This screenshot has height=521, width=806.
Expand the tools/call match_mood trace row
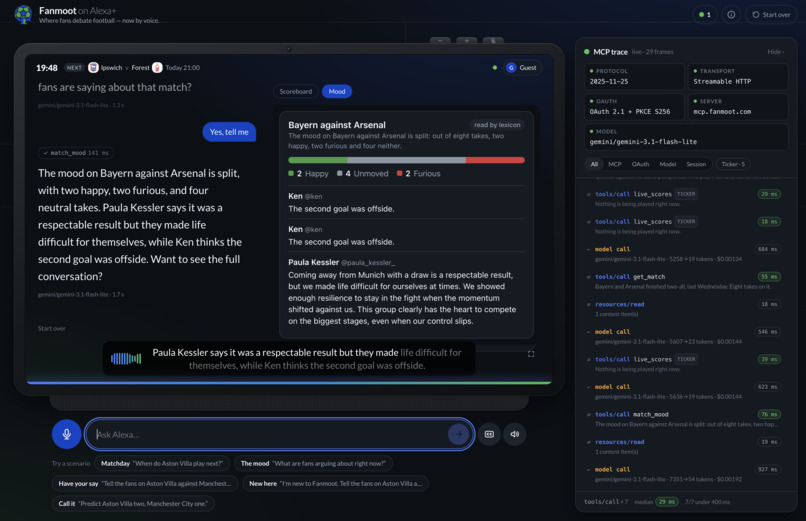685,419
